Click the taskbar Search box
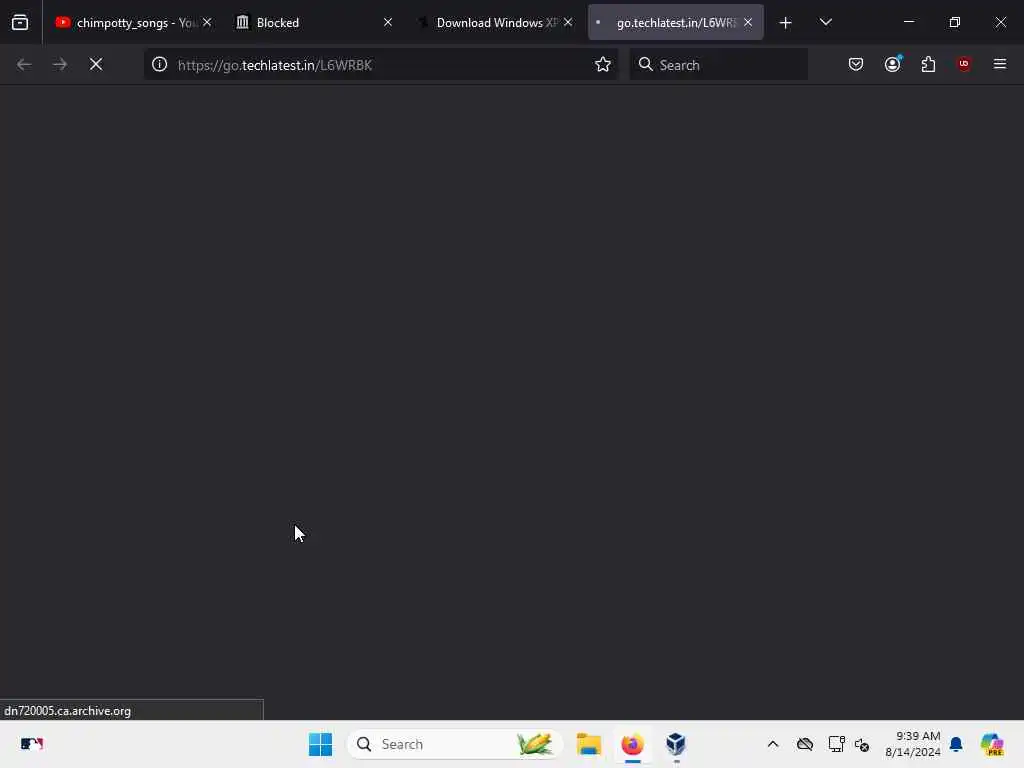 pos(455,744)
